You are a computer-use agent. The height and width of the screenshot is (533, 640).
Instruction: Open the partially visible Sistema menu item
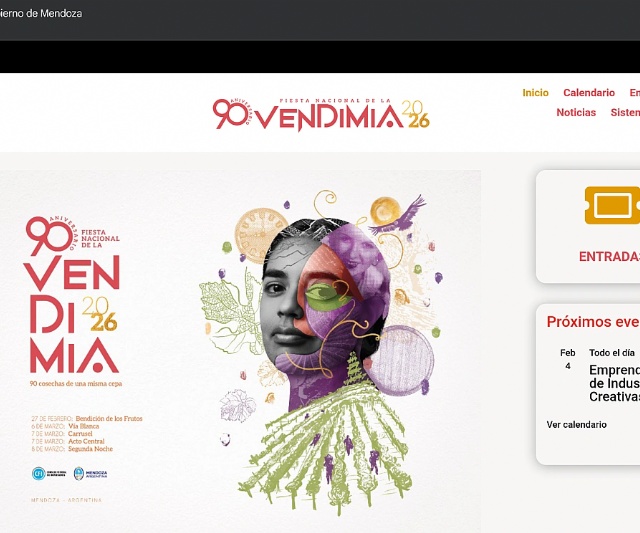(625, 112)
